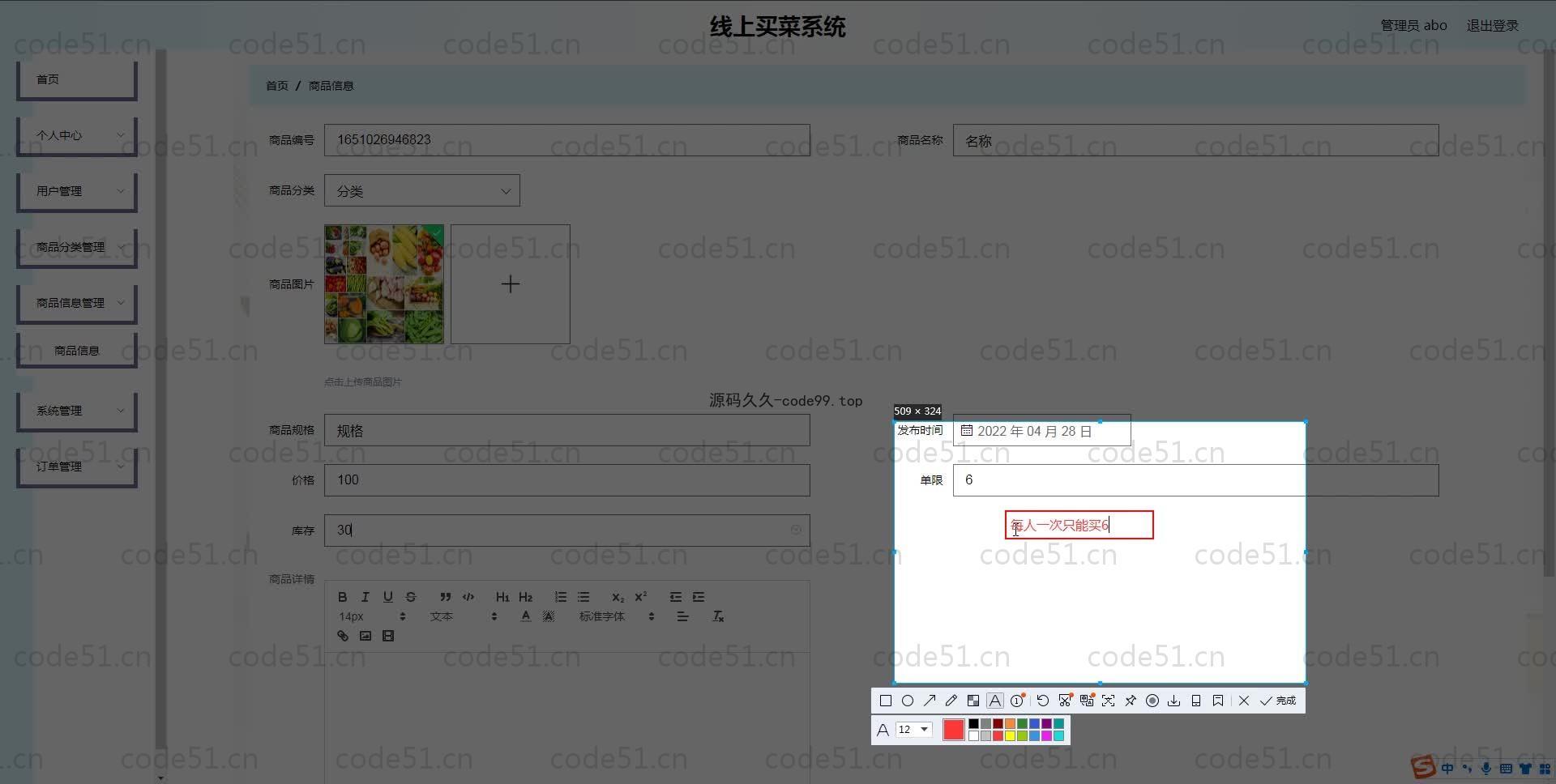Pick the black color swatch
Image resolution: width=1556 pixels, height=784 pixels.
coord(973,724)
